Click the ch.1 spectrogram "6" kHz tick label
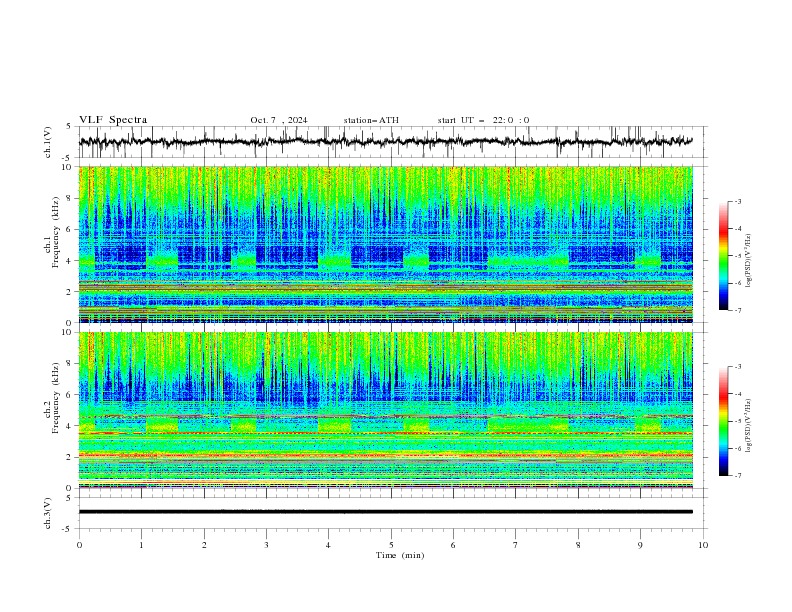 (x=70, y=230)
